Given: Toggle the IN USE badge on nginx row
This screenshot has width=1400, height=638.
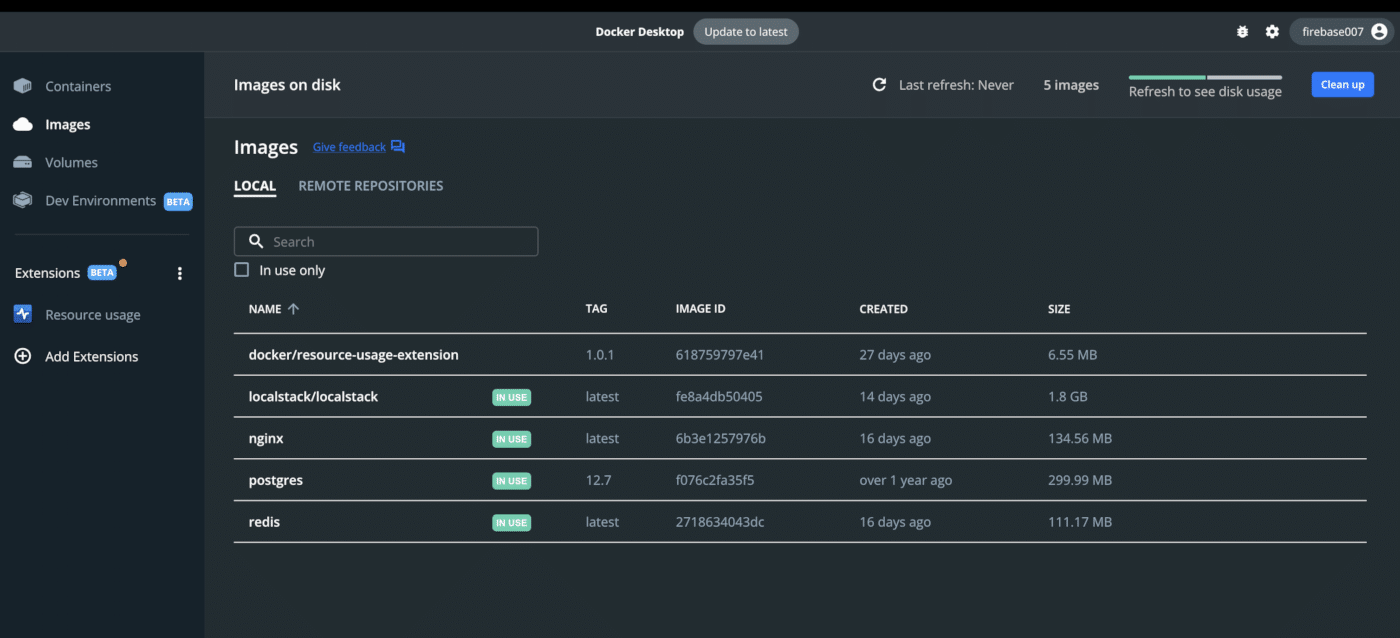Looking at the screenshot, I should pyautogui.click(x=511, y=438).
